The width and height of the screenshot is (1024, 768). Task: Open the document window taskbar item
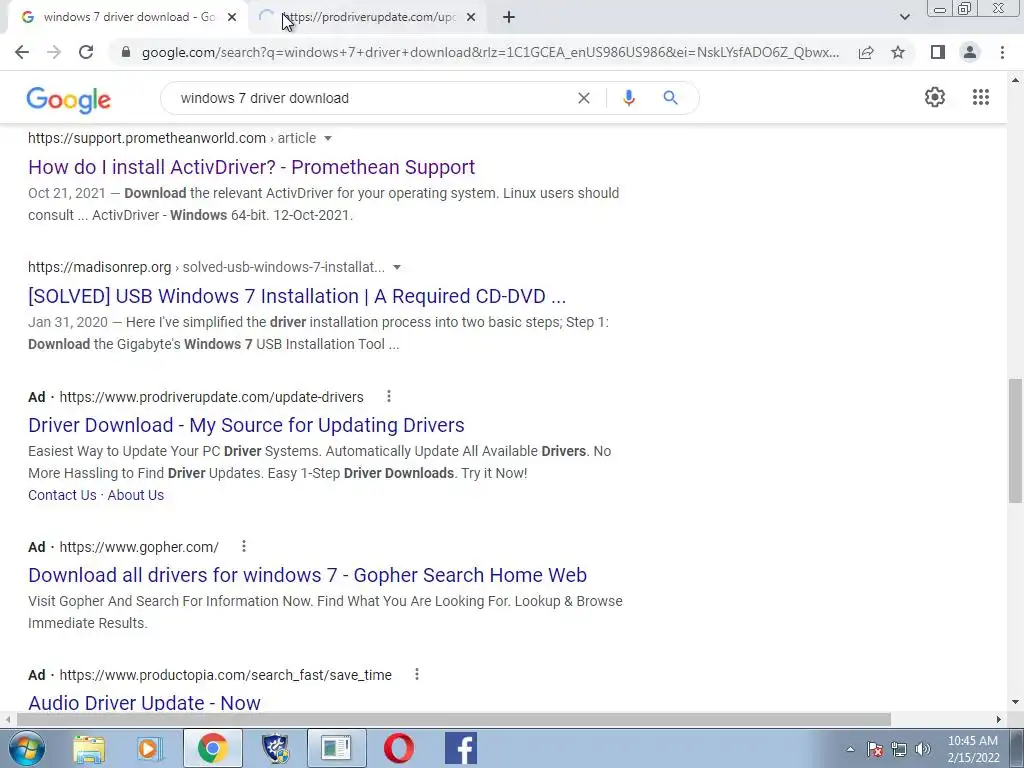click(337, 748)
